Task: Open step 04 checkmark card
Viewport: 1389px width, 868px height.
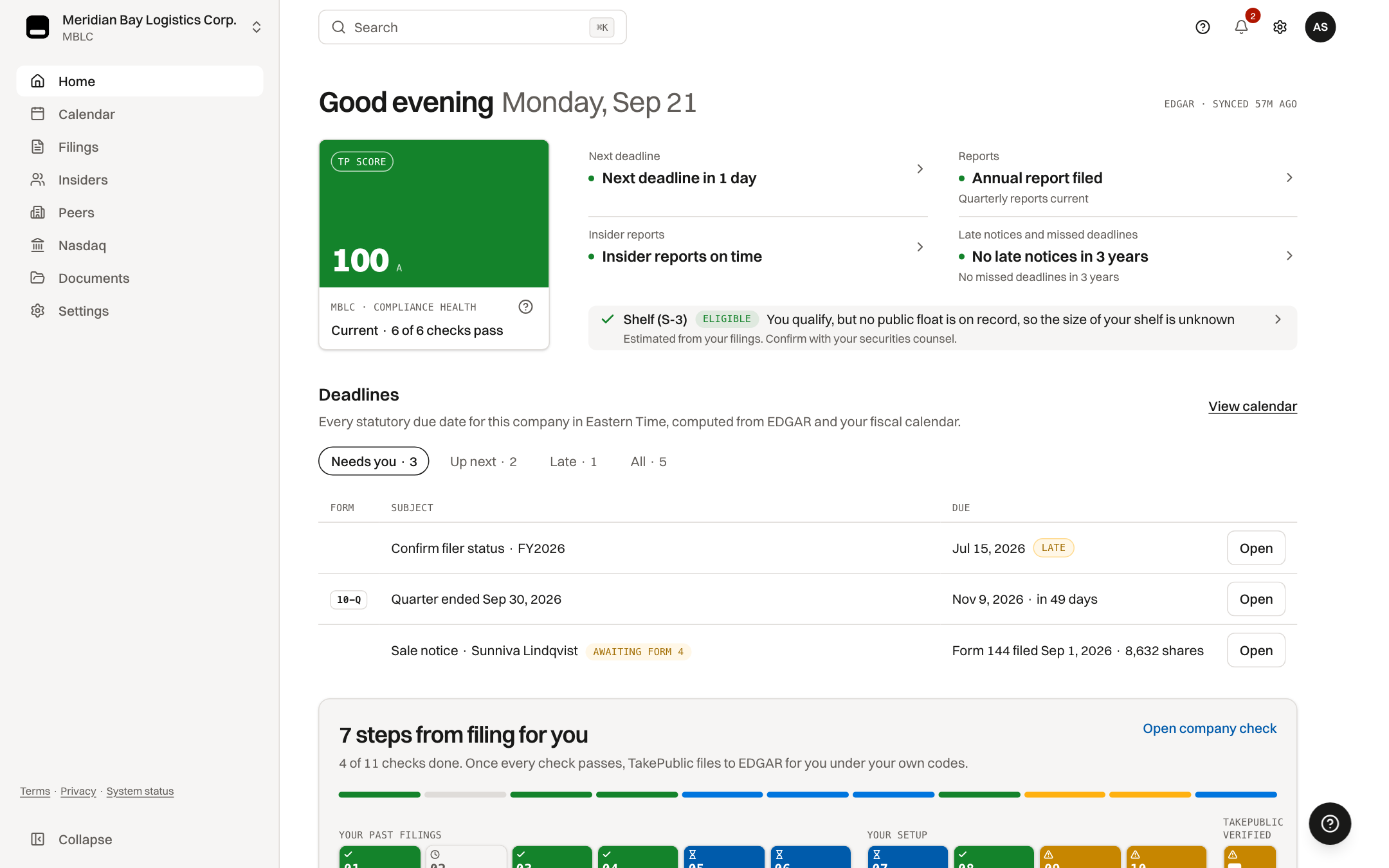Action: tap(637, 857)
